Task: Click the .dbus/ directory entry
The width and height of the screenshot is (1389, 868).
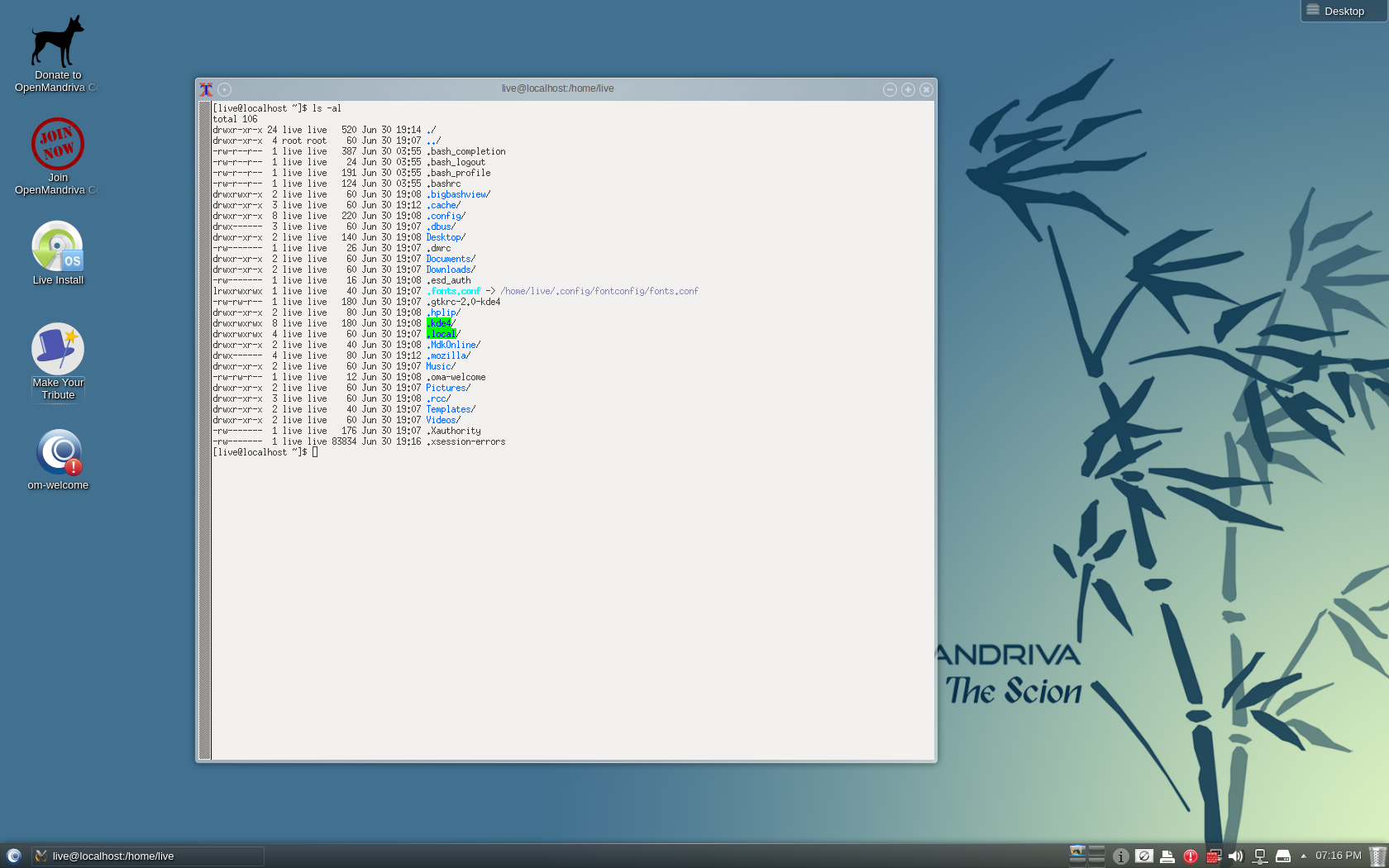Action: click(x=442, y=227)
